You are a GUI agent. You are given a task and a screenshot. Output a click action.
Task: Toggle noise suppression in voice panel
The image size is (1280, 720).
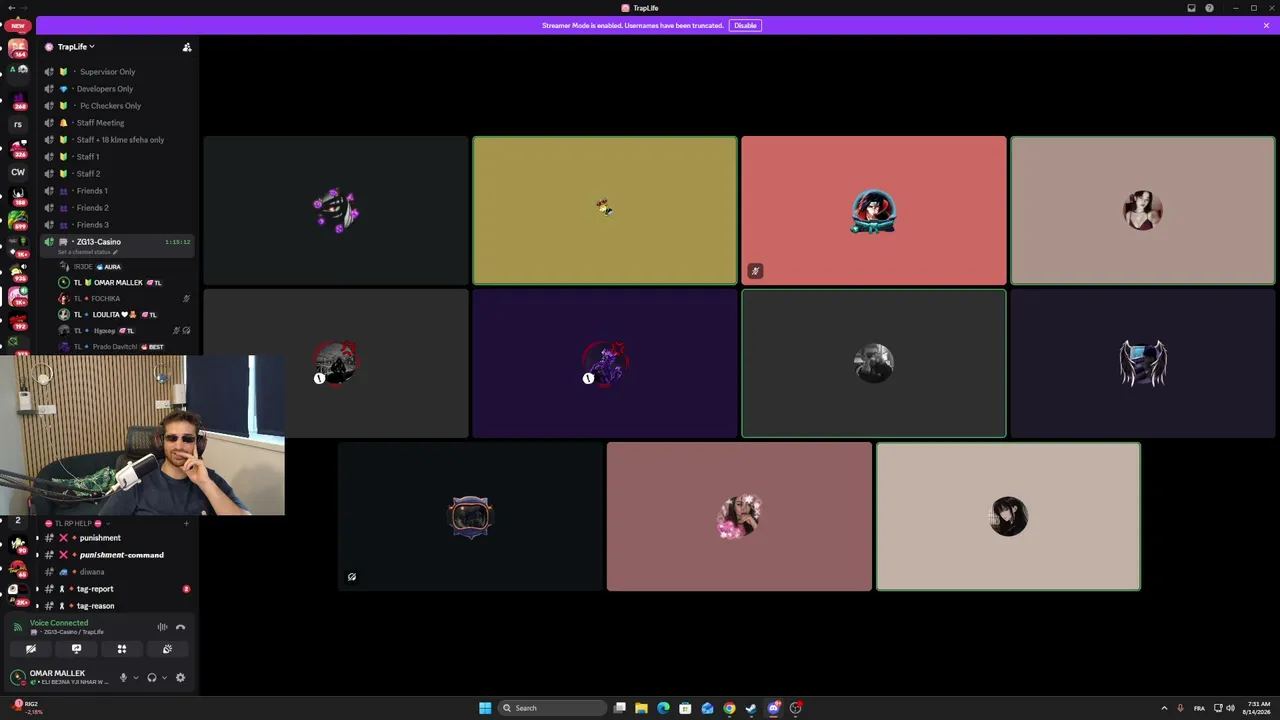tap(162, 627)
